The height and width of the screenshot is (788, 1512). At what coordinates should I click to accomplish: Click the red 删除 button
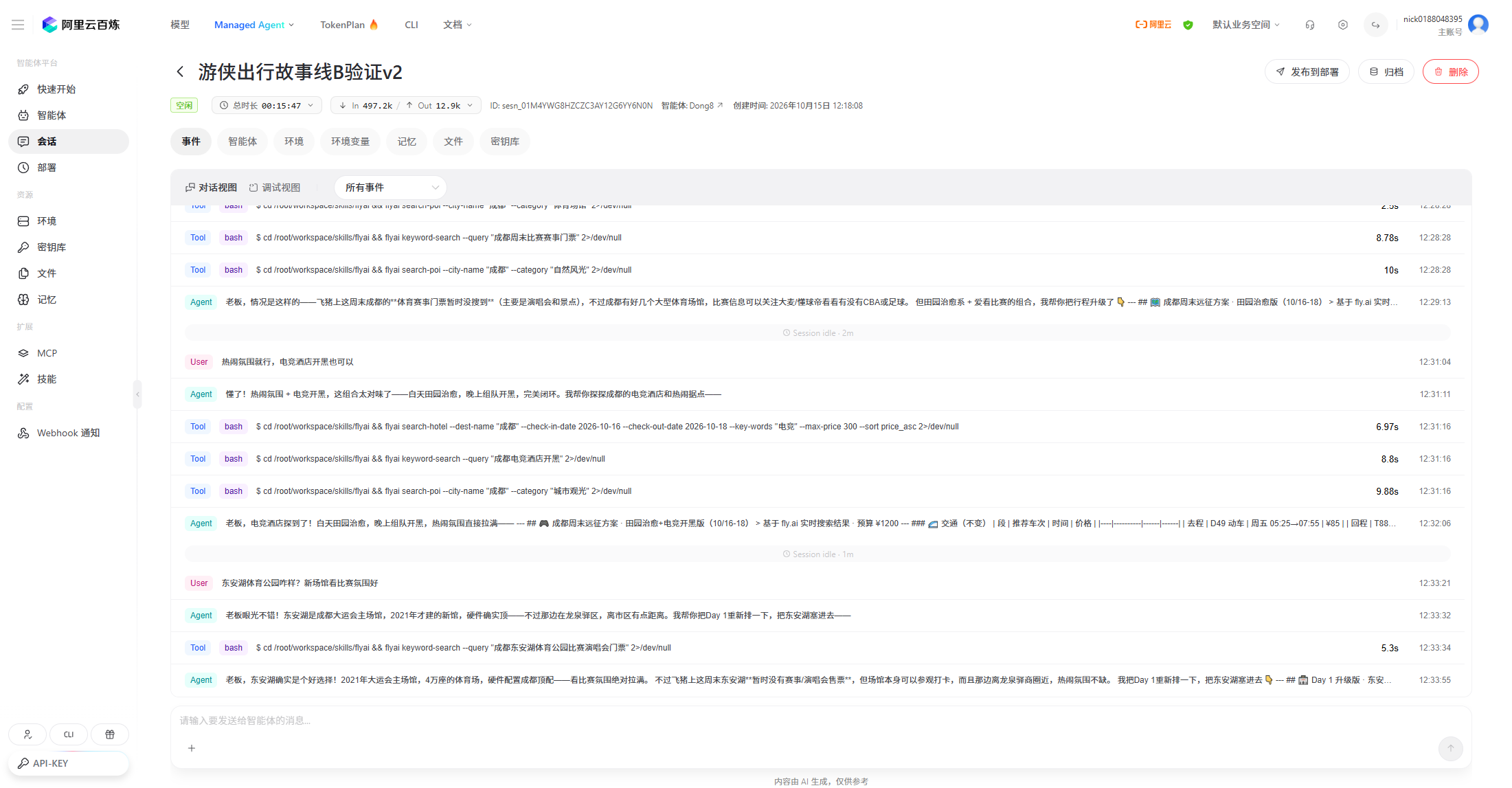tap(1451, 72)
